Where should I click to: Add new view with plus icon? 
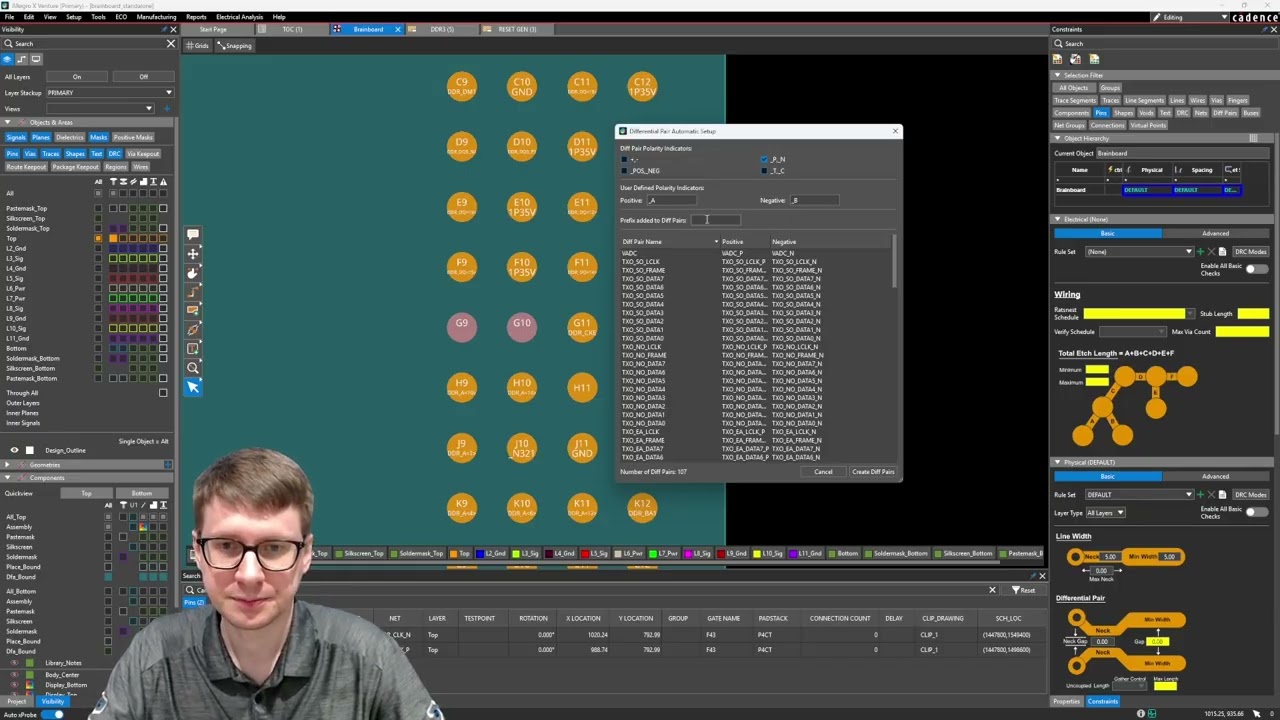coord(167,108)
